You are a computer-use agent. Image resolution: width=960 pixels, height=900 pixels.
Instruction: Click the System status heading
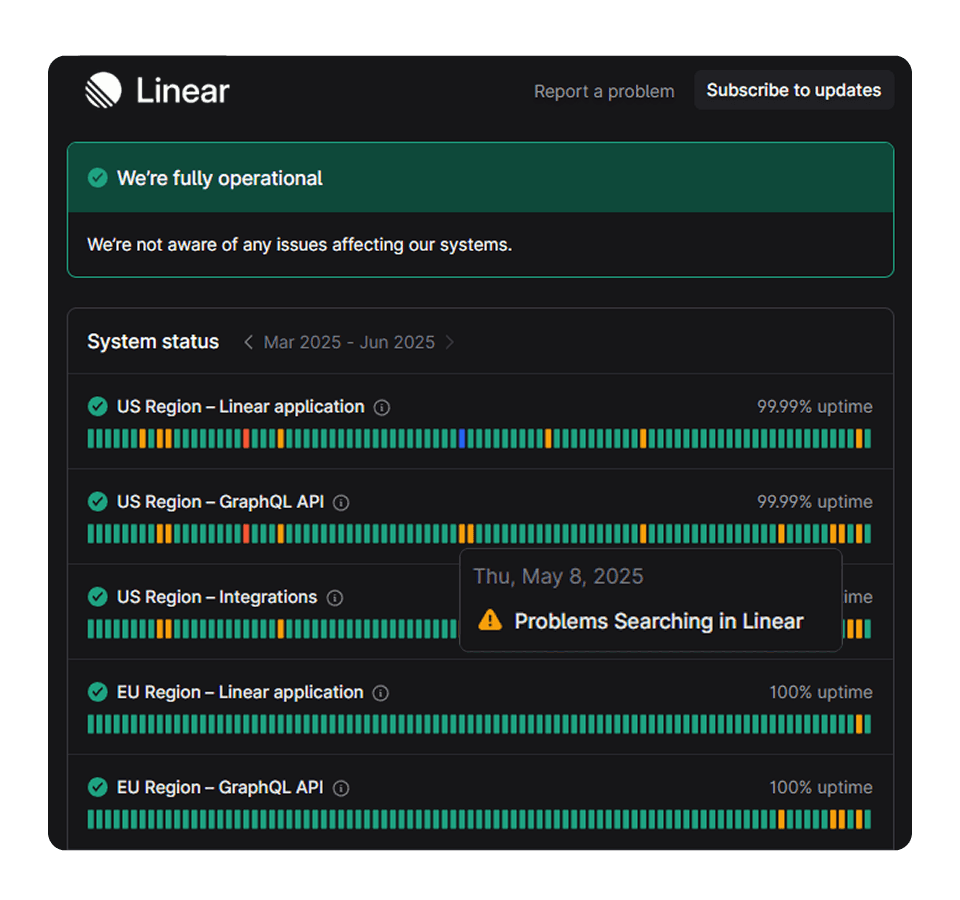[152, 341]
